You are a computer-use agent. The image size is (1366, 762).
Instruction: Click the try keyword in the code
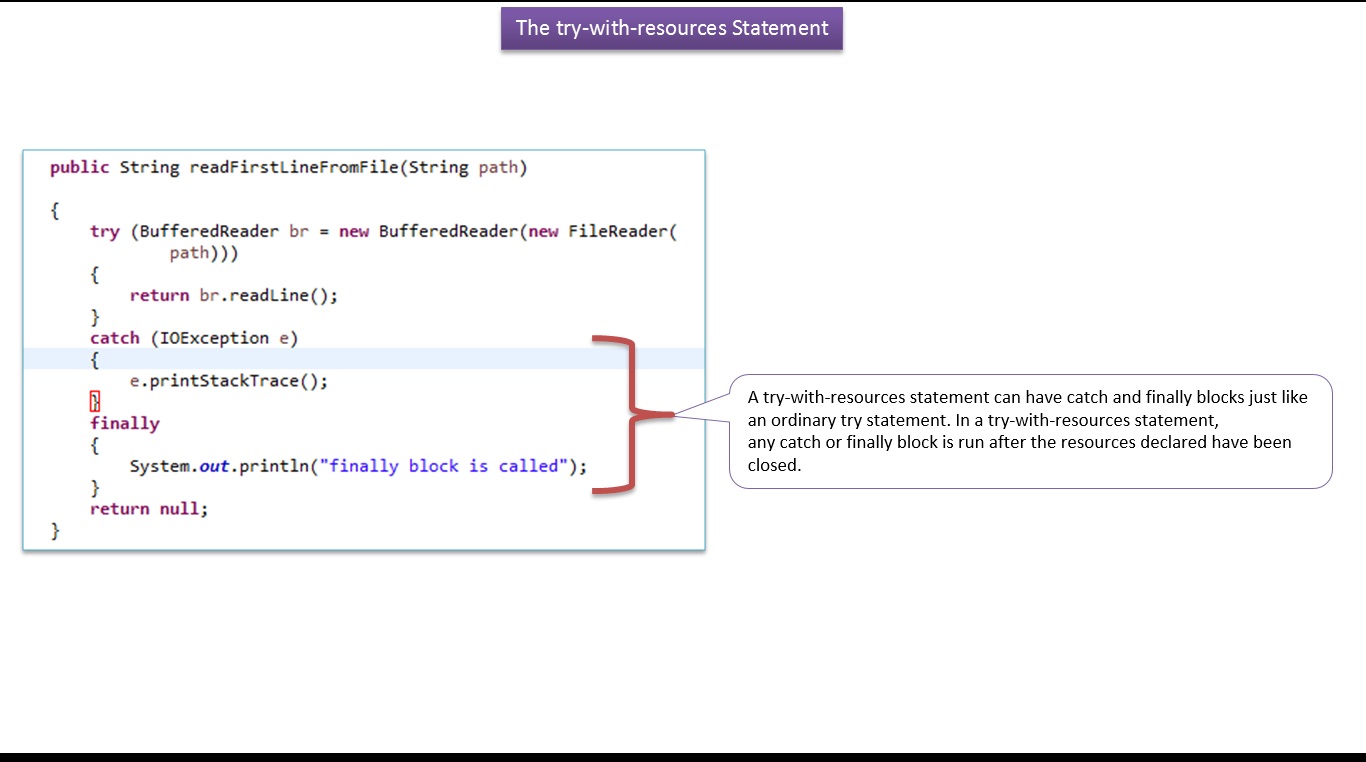(x=105, y=231)
